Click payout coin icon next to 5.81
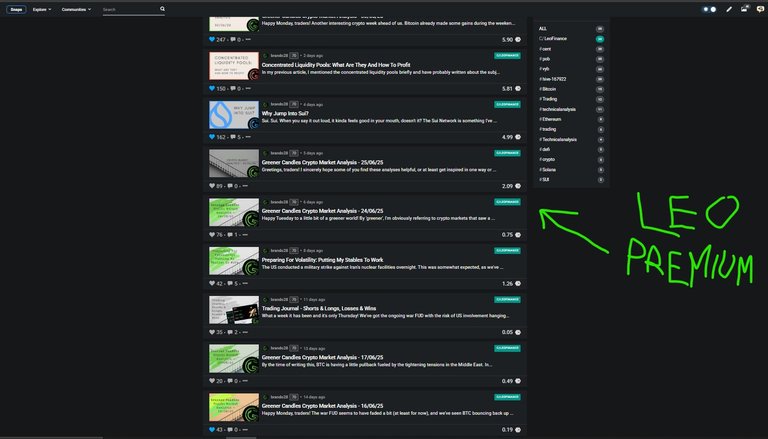 pyautogui.click(x=518, y=89)
